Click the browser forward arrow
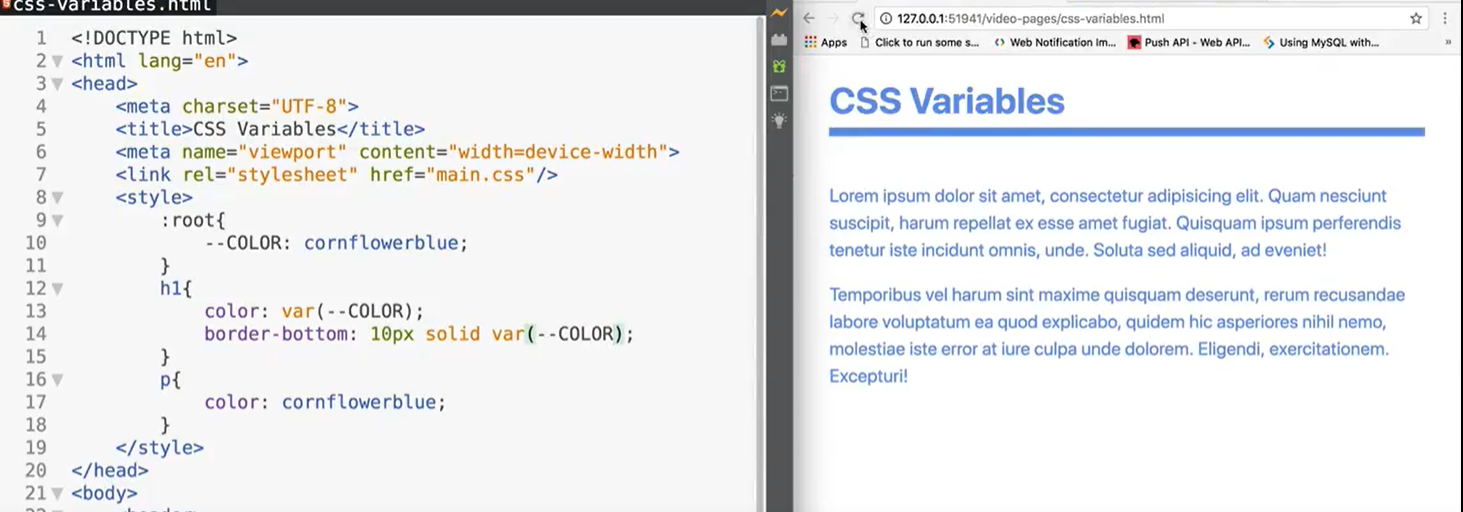This screenshot has height=512, width=1463. tap(833, 18)
